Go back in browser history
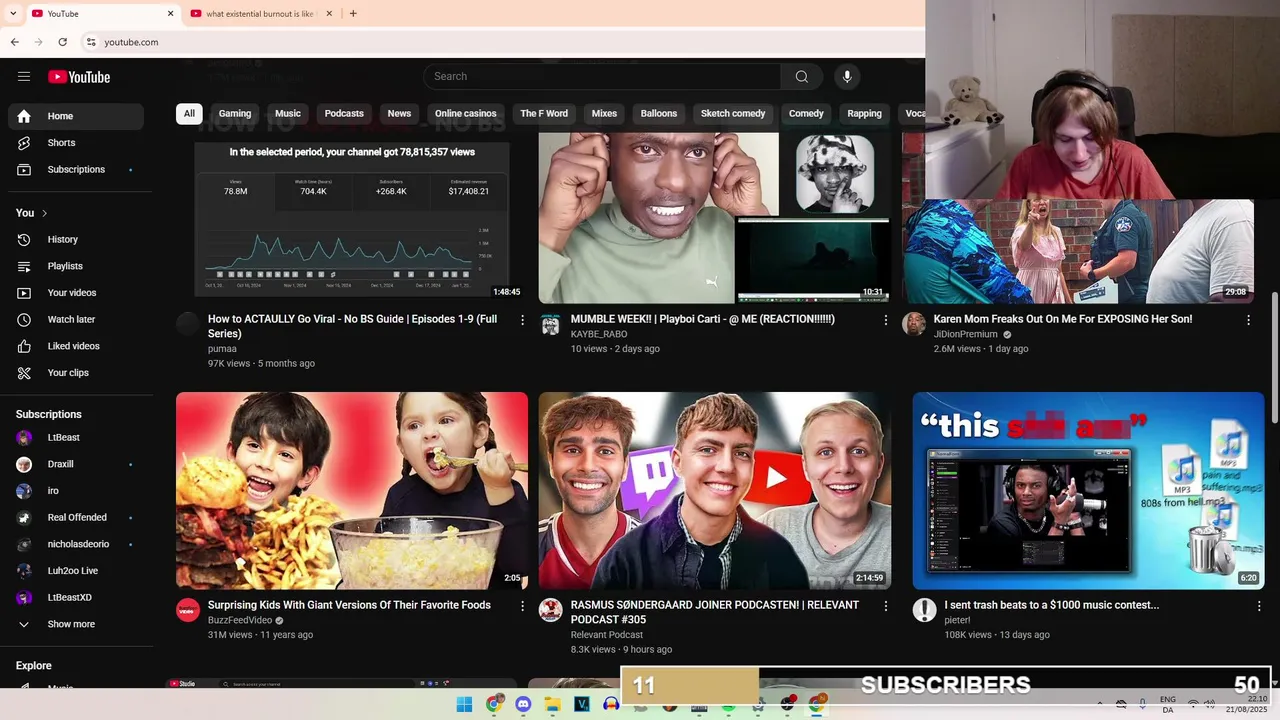The width and height of the screenshot is (1280, 720). point(14,42)
